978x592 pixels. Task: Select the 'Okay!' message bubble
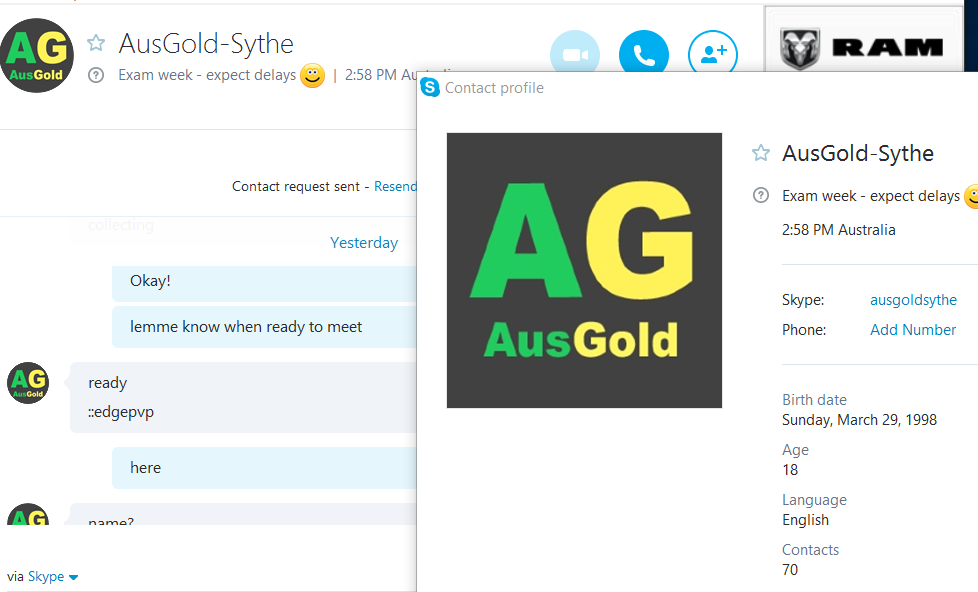click(264, 283)
